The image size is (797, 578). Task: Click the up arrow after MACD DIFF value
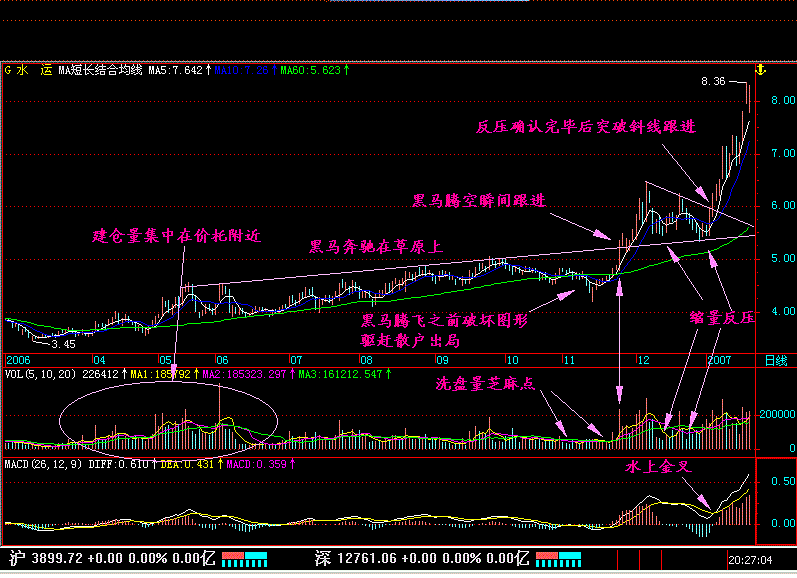click(x=156, y=464)
